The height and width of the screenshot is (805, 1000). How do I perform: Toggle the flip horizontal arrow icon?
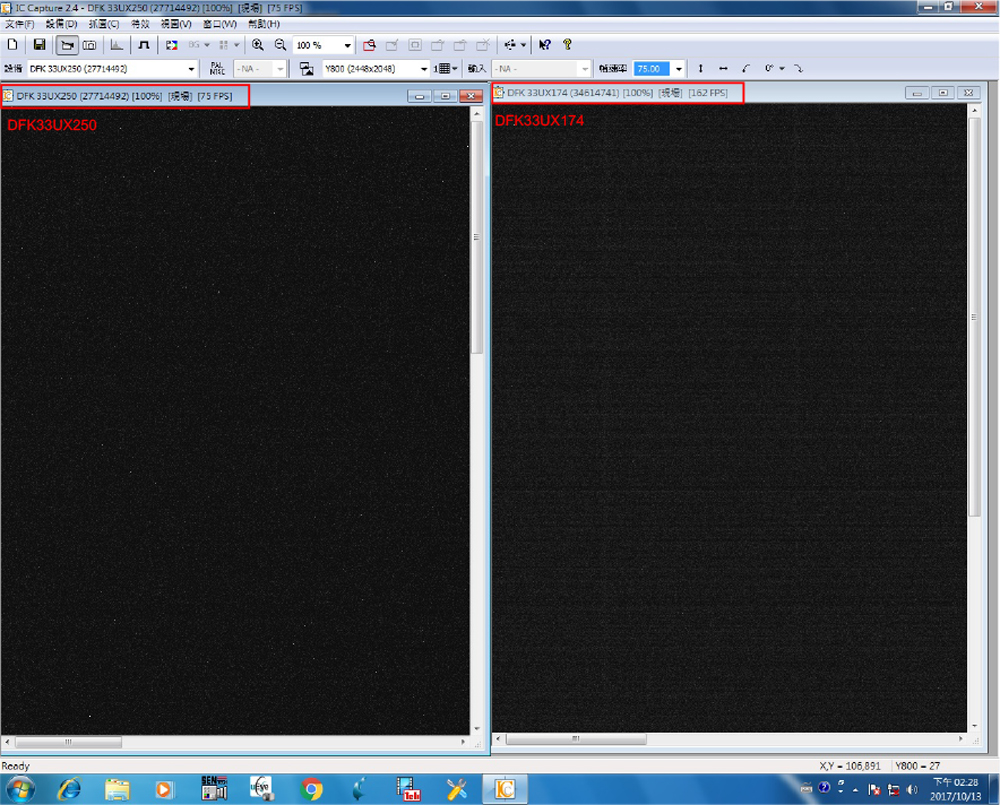coord(723,69)
